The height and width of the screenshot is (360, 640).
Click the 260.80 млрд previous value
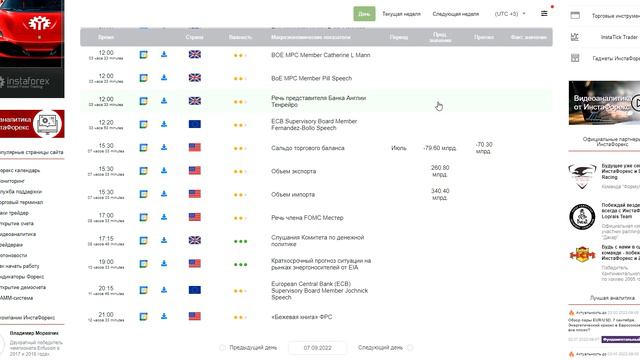pos(440,171)
